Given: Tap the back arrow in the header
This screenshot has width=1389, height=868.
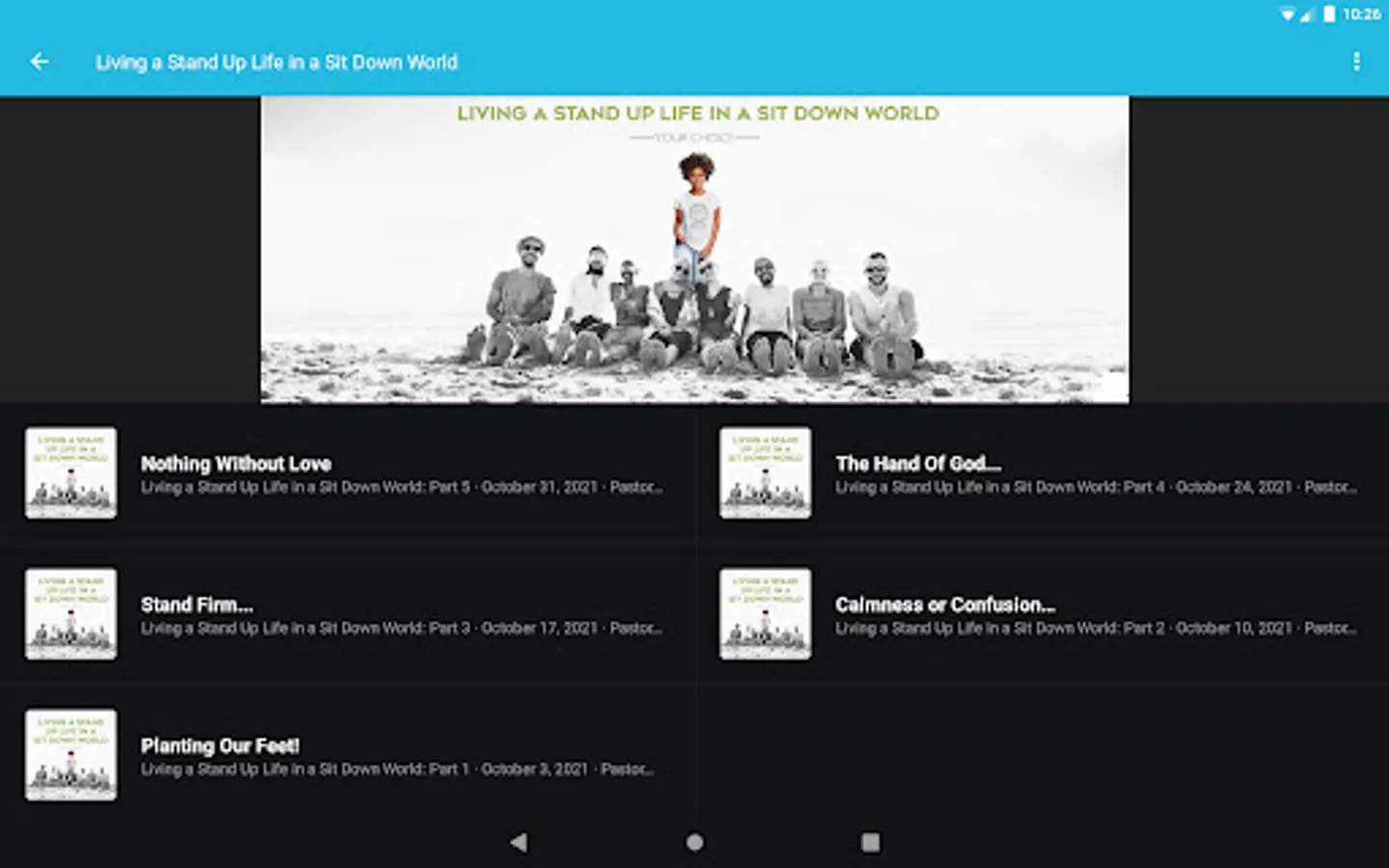Looking at the screenshot, I should pyautogui.click(x=40, y=62).
